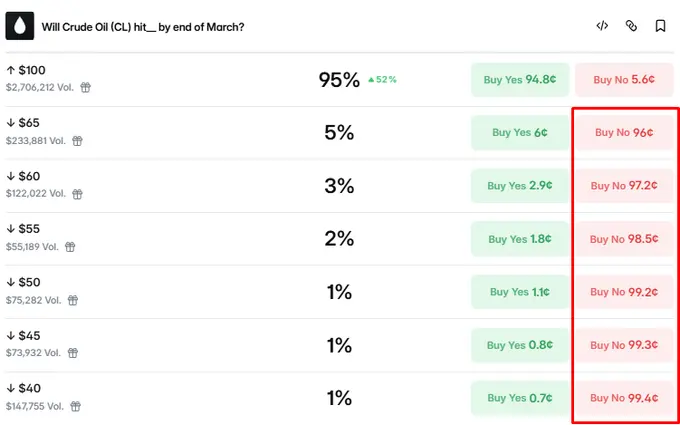Bookmark this crude oil market

(660, 26)
